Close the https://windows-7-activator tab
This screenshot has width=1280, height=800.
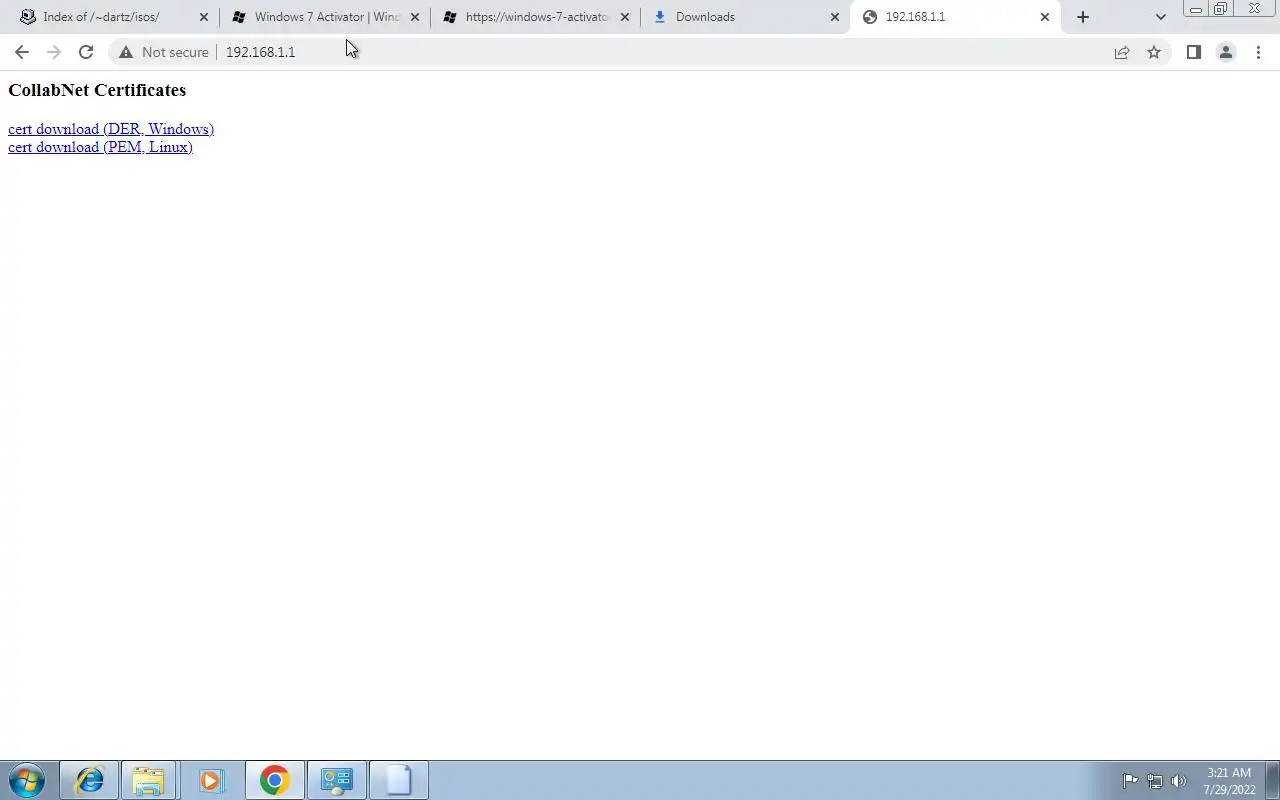click(x=625, y=17)
